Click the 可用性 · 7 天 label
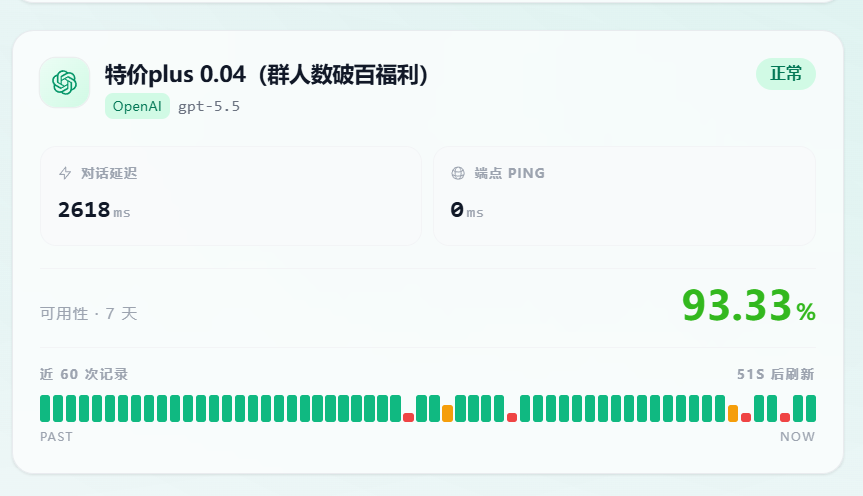Image resolution: width=863 pixels, height=496 pixels. click(89, 314)
